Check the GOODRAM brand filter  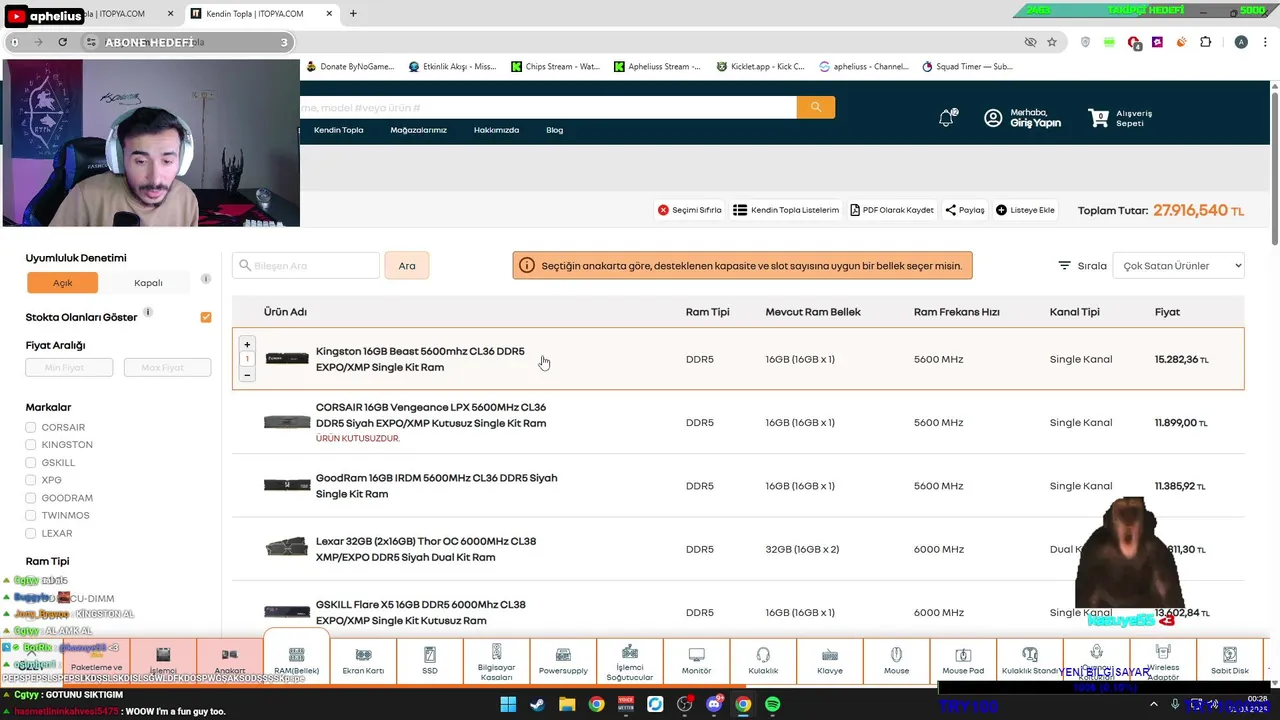coord(31,498)
